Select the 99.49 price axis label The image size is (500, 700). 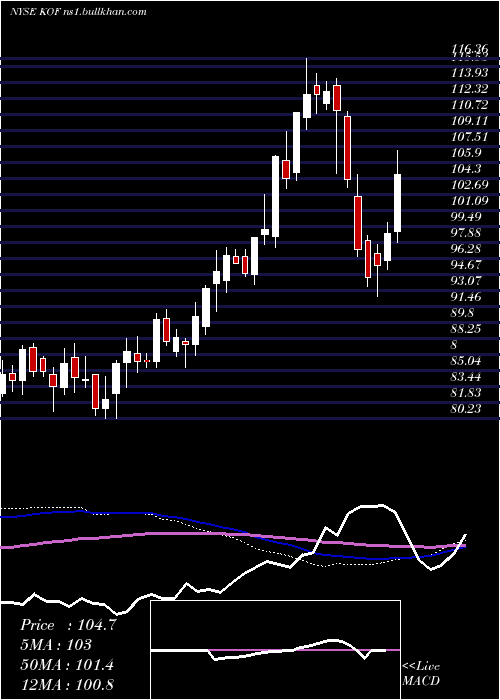point(466,217)
